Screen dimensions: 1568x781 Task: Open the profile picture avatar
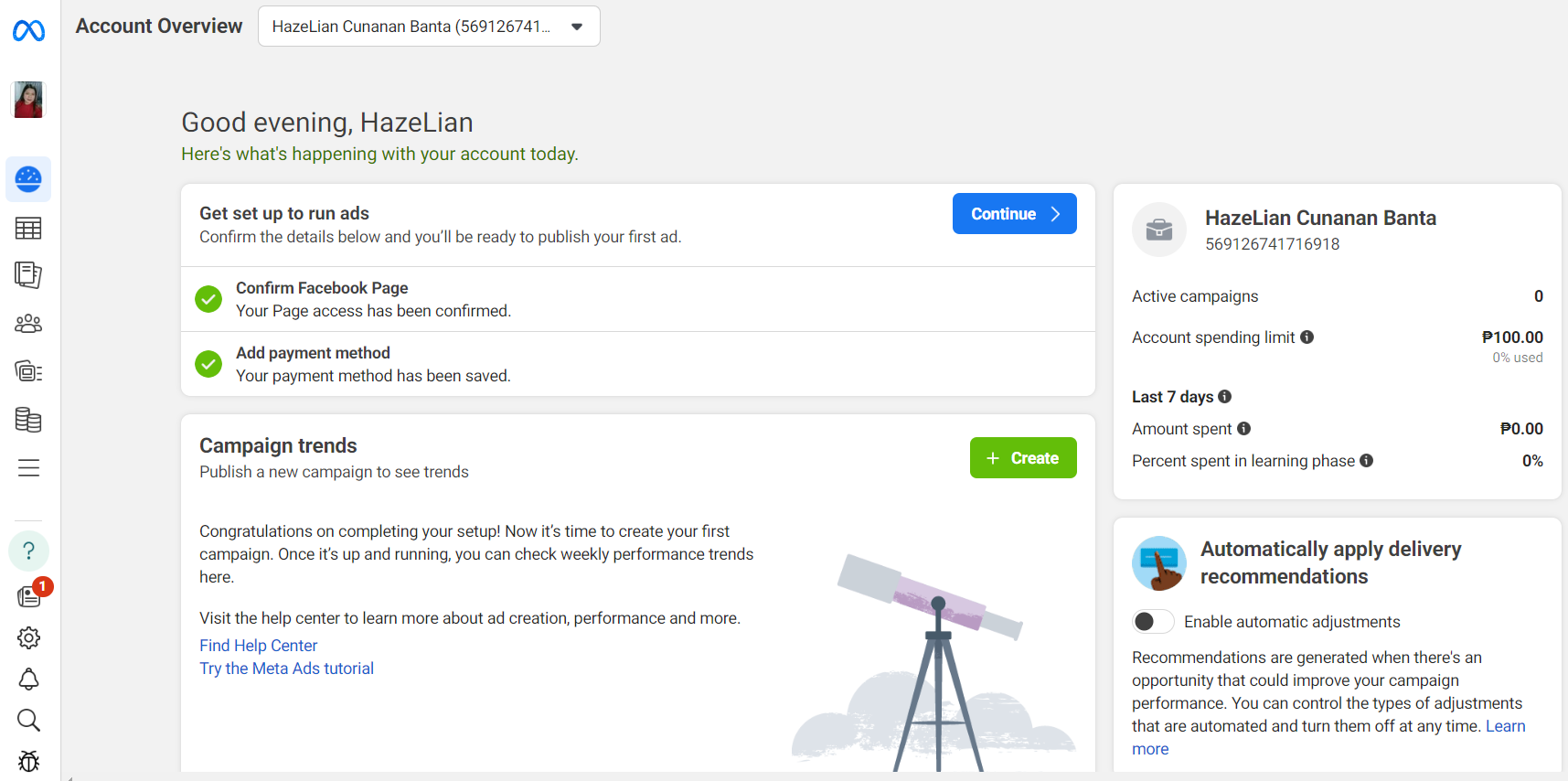(28, 100)
